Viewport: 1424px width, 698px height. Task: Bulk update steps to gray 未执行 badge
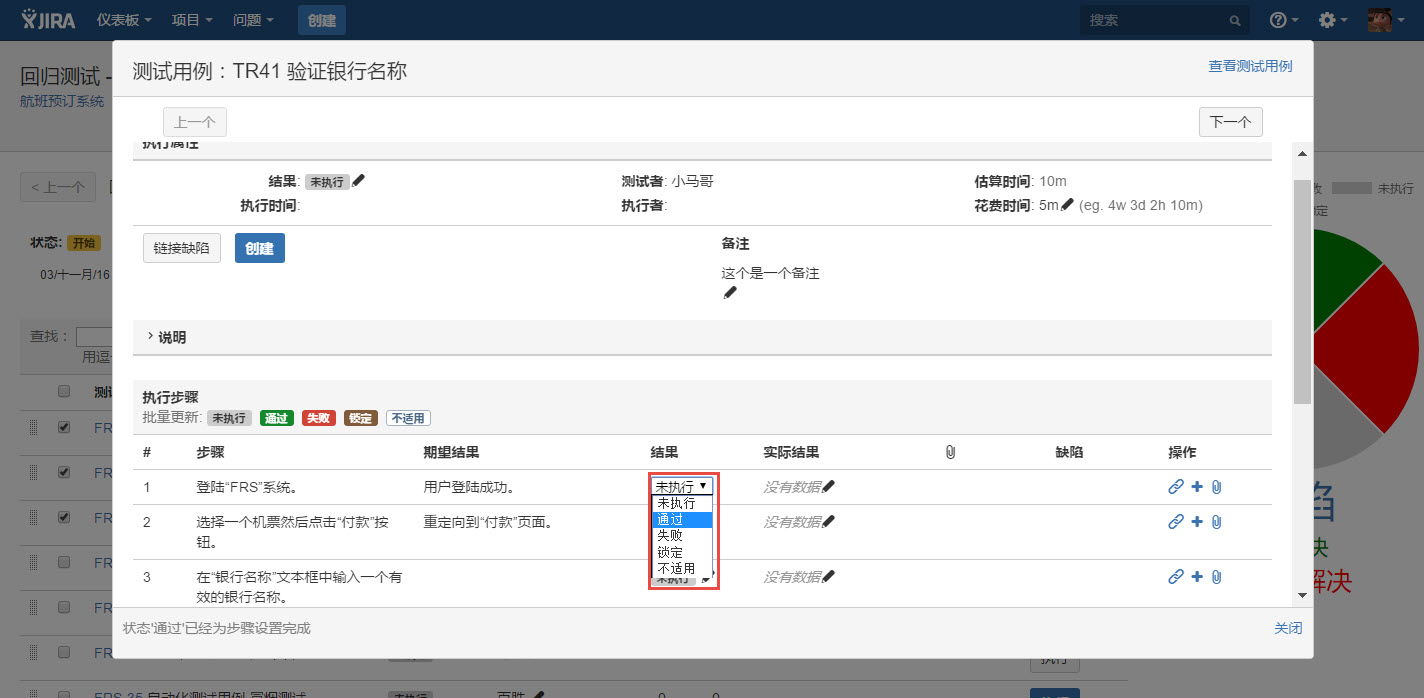[x=229, y=418]
